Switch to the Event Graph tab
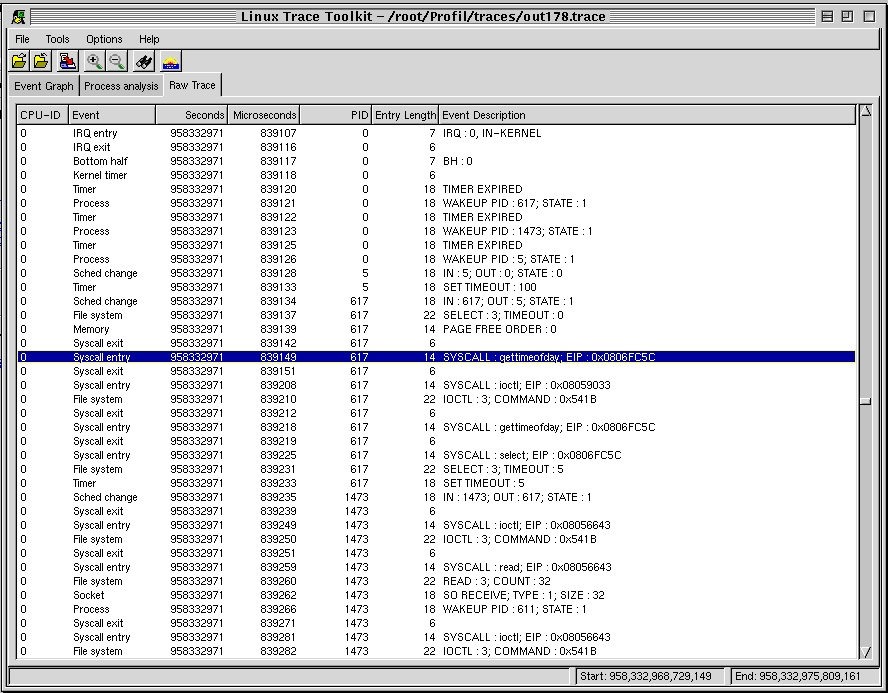The height and width of the screenshot is (693, 888). [x=44, y=86]
